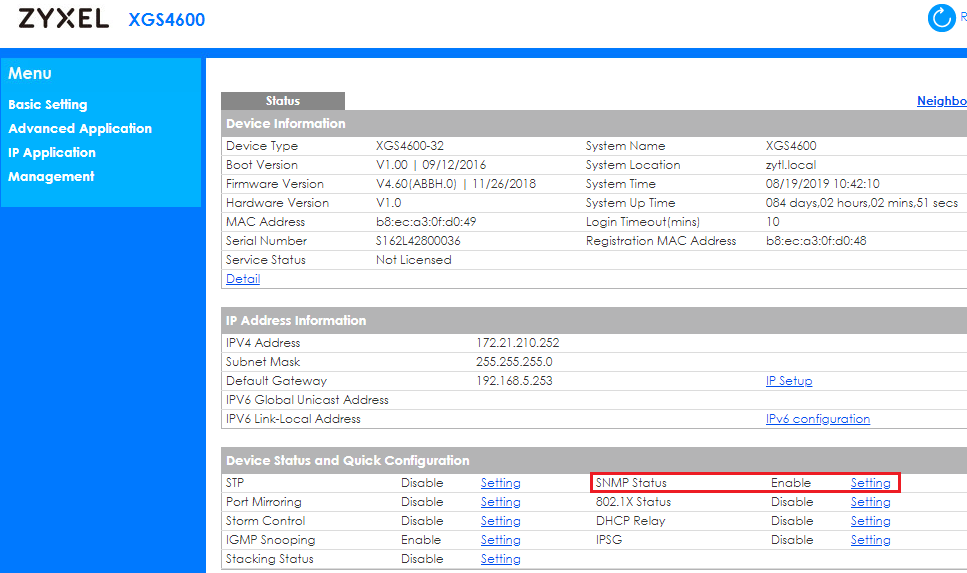
Task: Open the IPv6 configuration link
Action: click(818, 419)
